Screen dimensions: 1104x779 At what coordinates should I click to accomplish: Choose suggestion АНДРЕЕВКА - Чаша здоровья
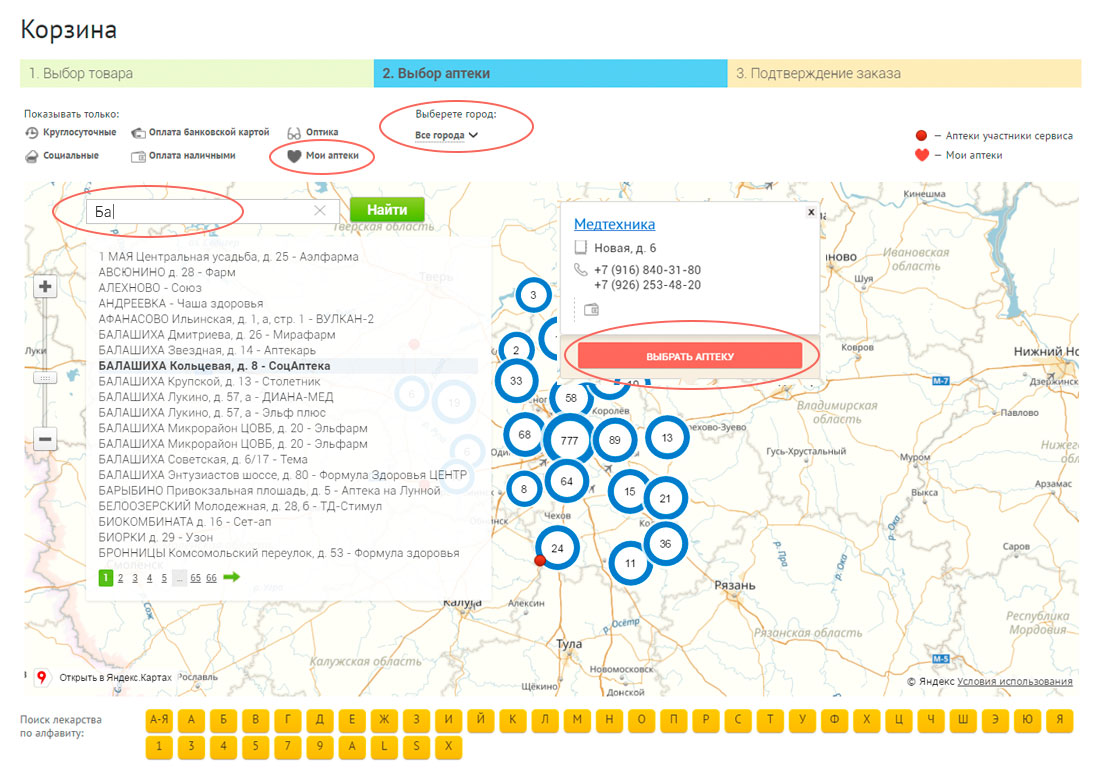tap(181, 304)
